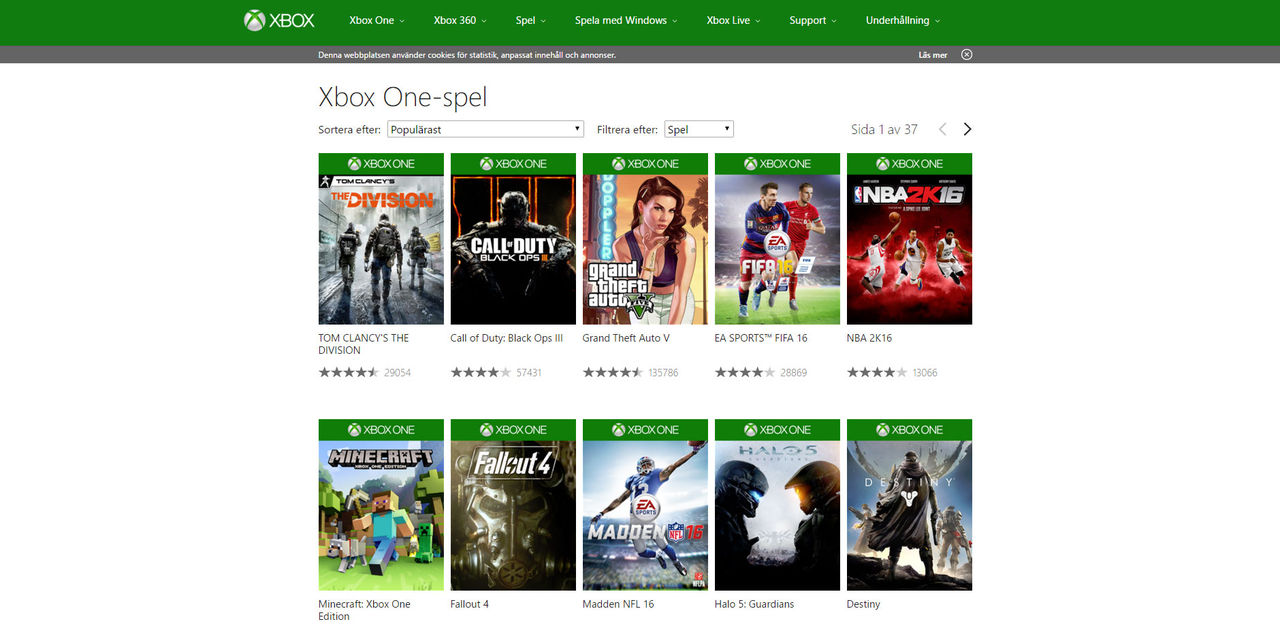Open the Halo 5: Guardians title link

pos(754,604)
